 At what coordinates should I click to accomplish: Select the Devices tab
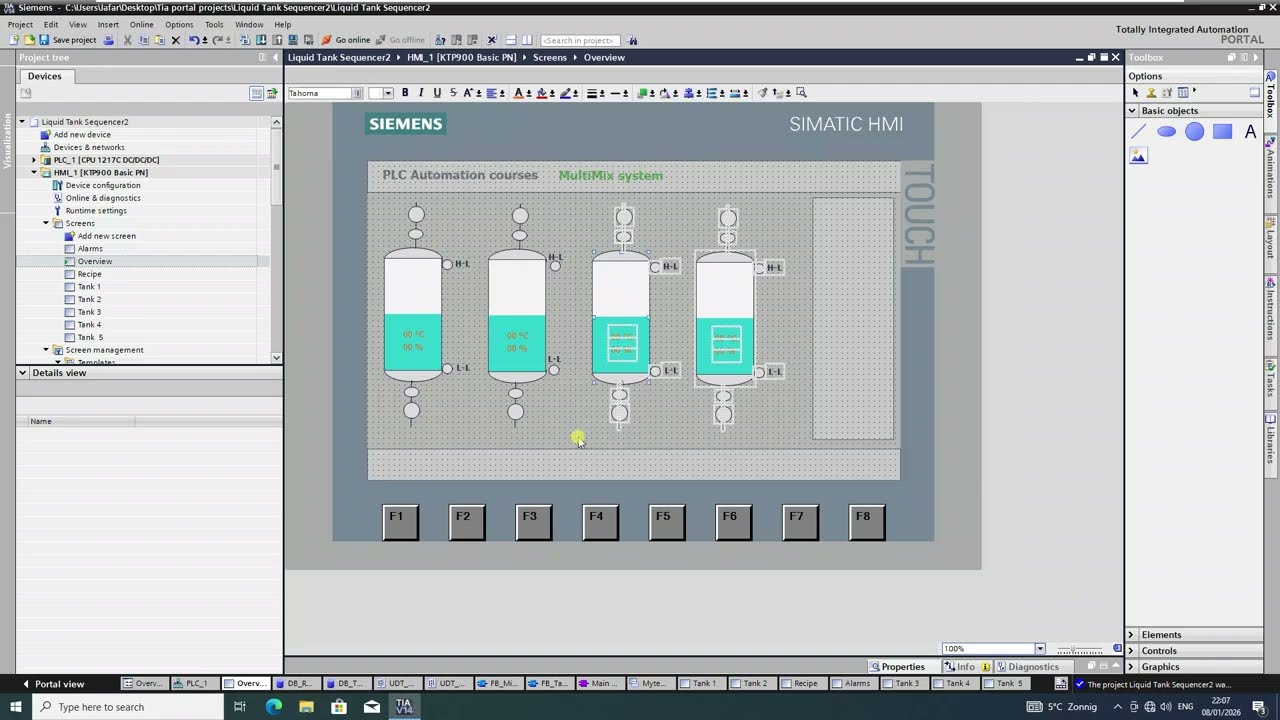(44, 76)
